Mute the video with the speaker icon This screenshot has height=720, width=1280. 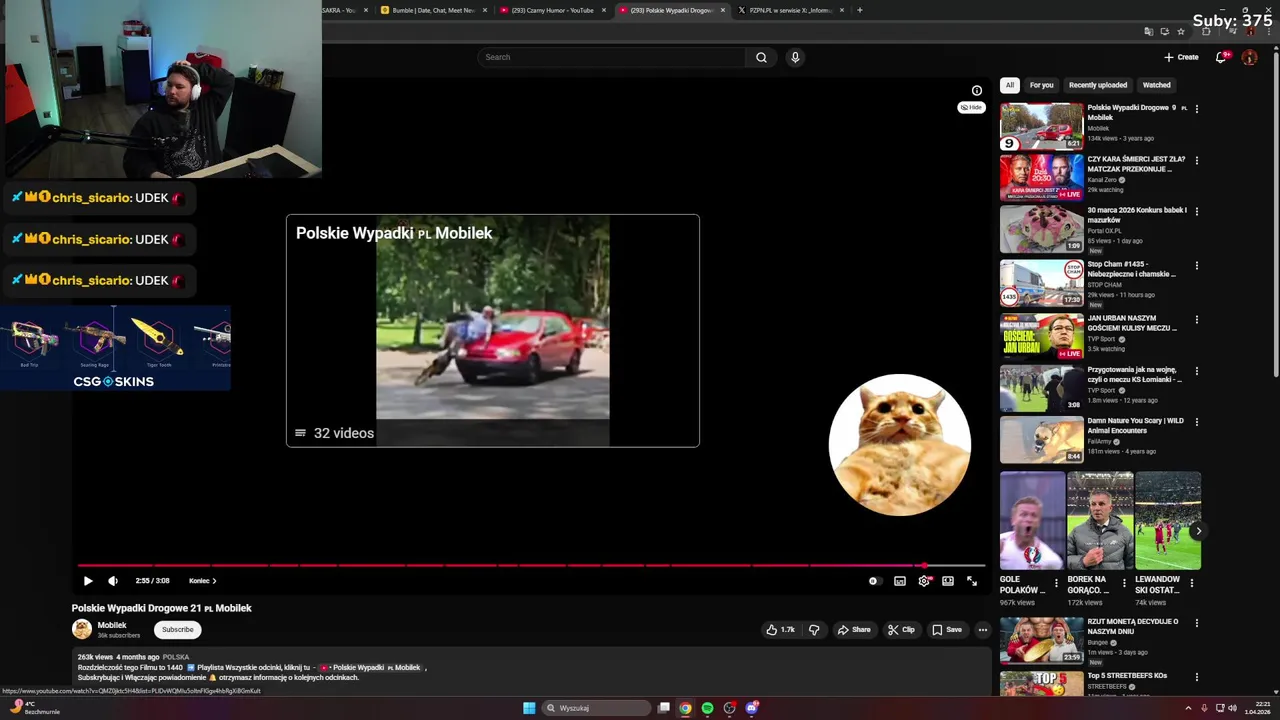[113, 581]
